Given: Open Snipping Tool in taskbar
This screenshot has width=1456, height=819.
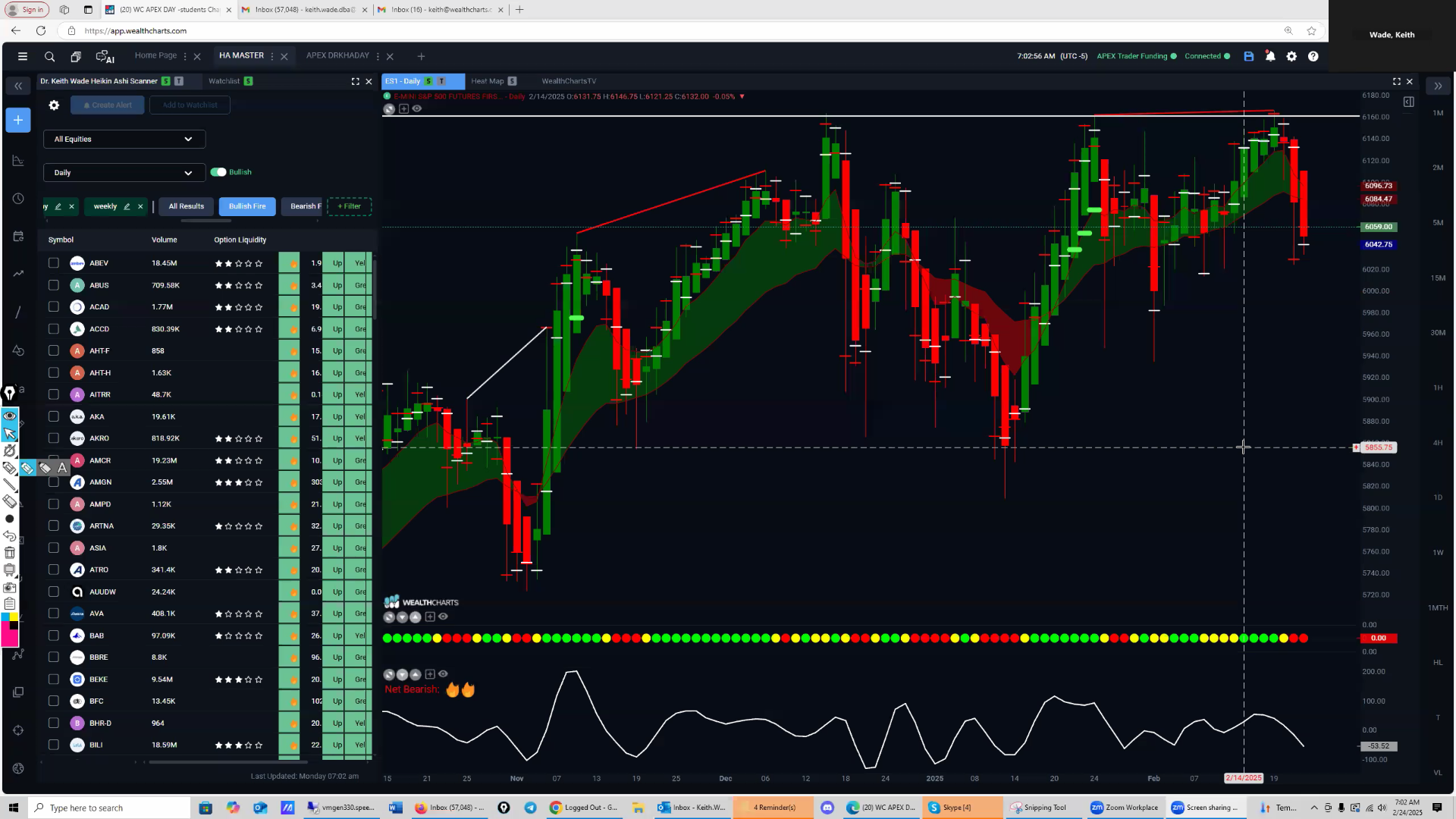Looking at the screenshot, I should [1038, 808].
